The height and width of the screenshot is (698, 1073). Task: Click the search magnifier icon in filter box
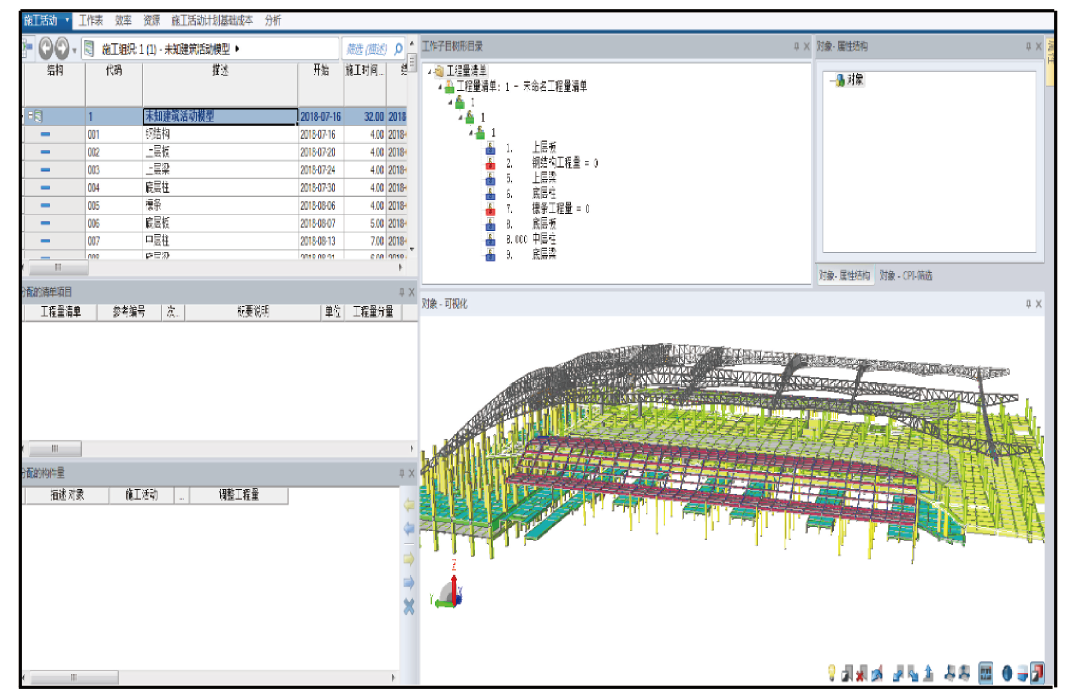pyautogui.click(x=398, y=48)
